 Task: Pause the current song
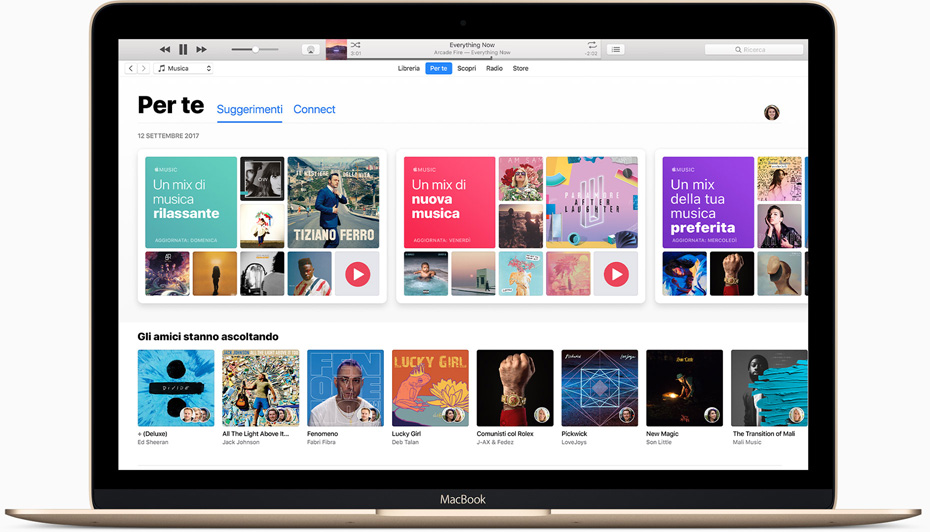click(183, 49)
